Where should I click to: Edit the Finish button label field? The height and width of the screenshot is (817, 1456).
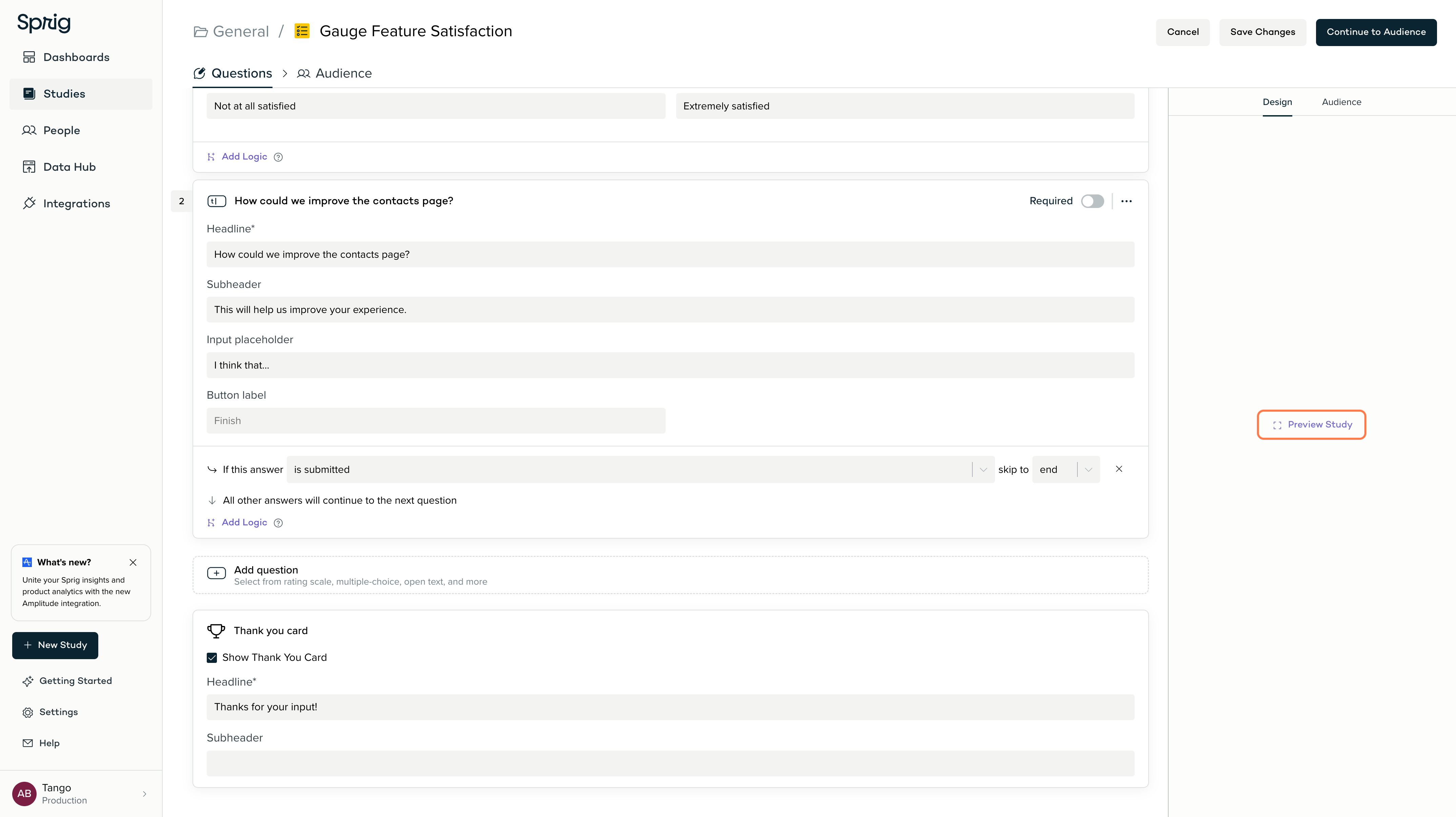click(436, 421)
